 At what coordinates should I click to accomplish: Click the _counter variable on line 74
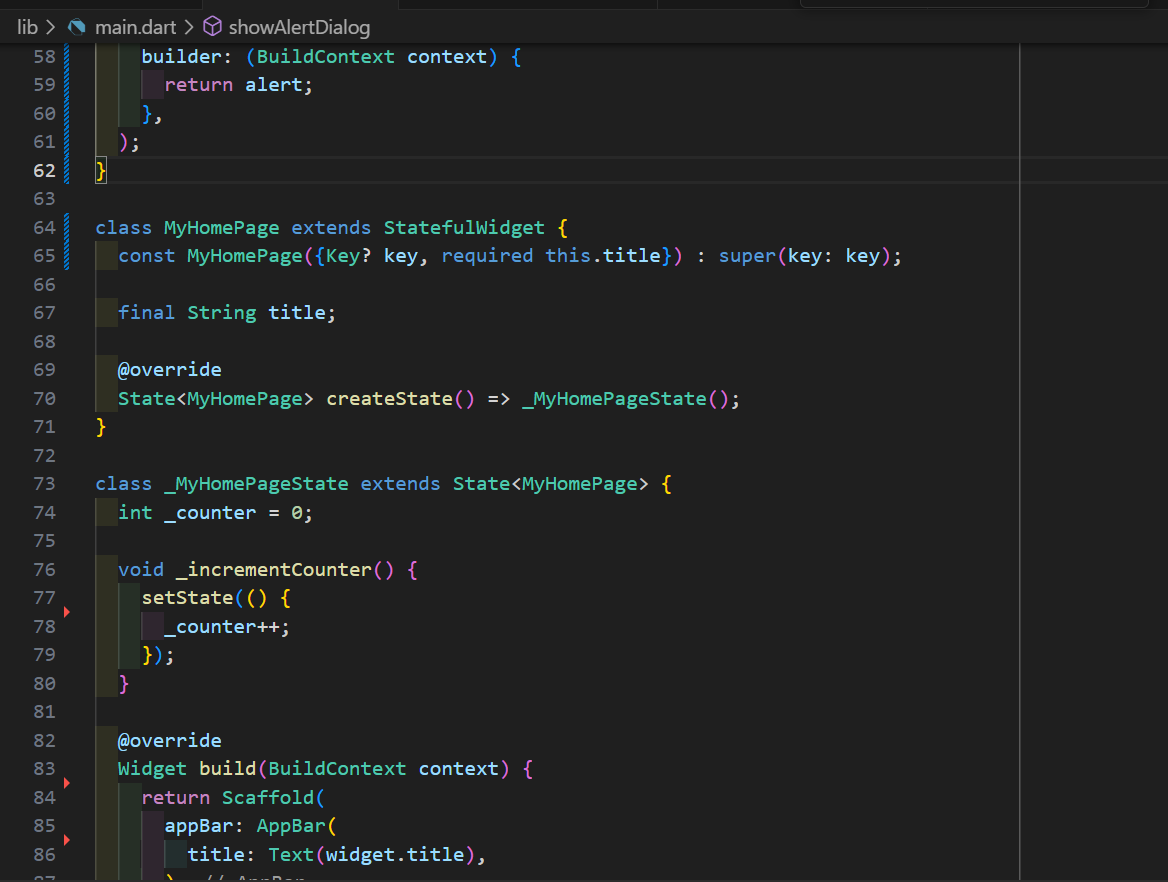[210, 512]
